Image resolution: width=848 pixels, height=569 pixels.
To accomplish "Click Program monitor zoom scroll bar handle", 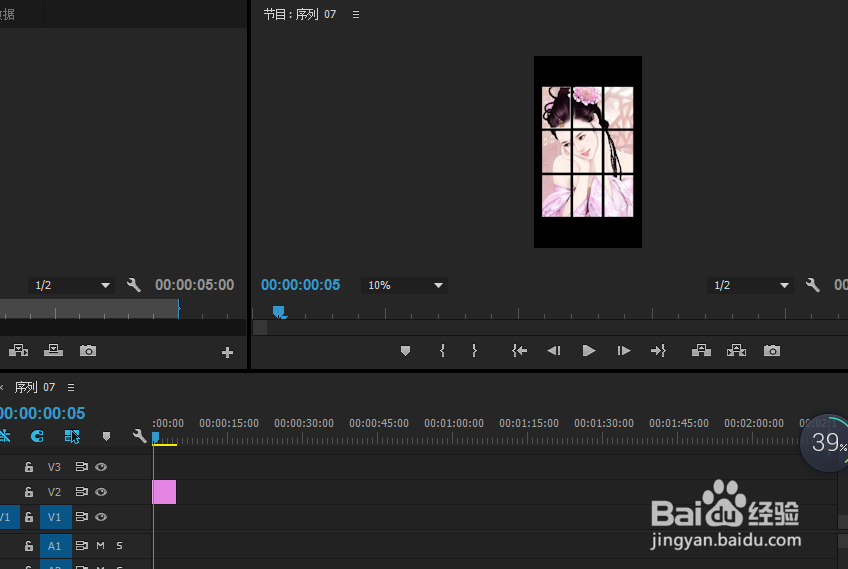I will 260,327.
